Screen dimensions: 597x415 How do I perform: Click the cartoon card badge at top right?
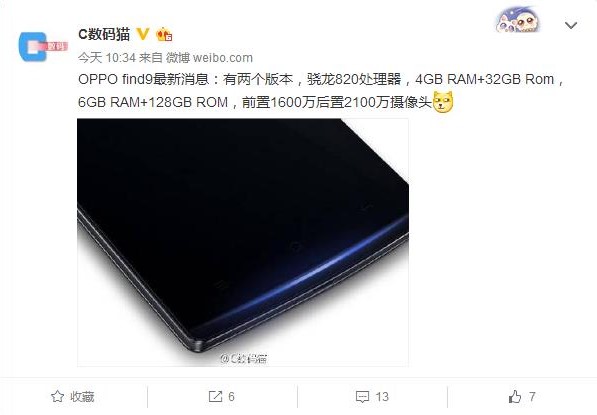[x=517, y=21]
